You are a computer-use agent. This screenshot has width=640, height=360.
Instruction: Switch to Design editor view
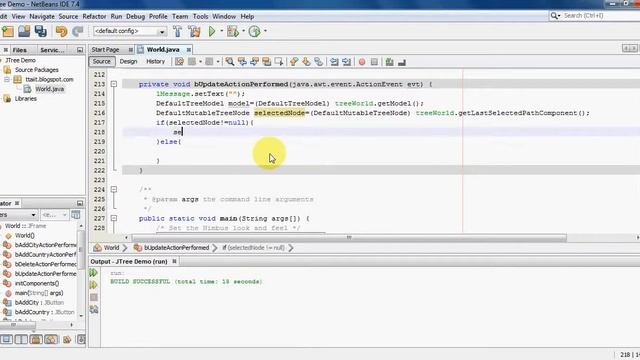(128, 62)
